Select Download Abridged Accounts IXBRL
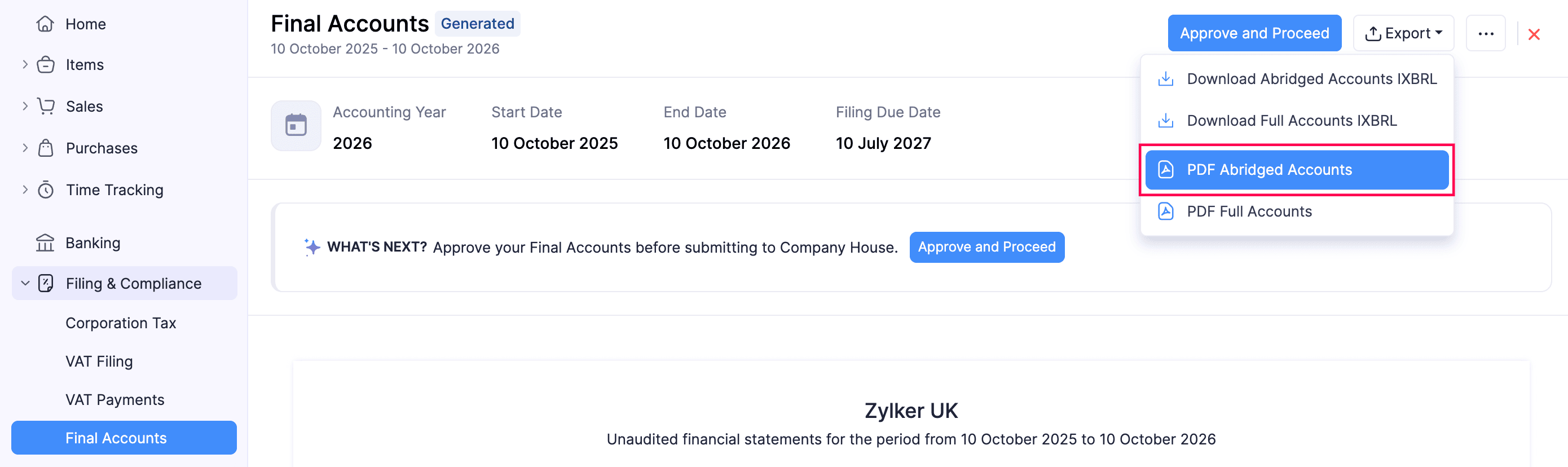1568x467 pixels. coord(1311,79)
